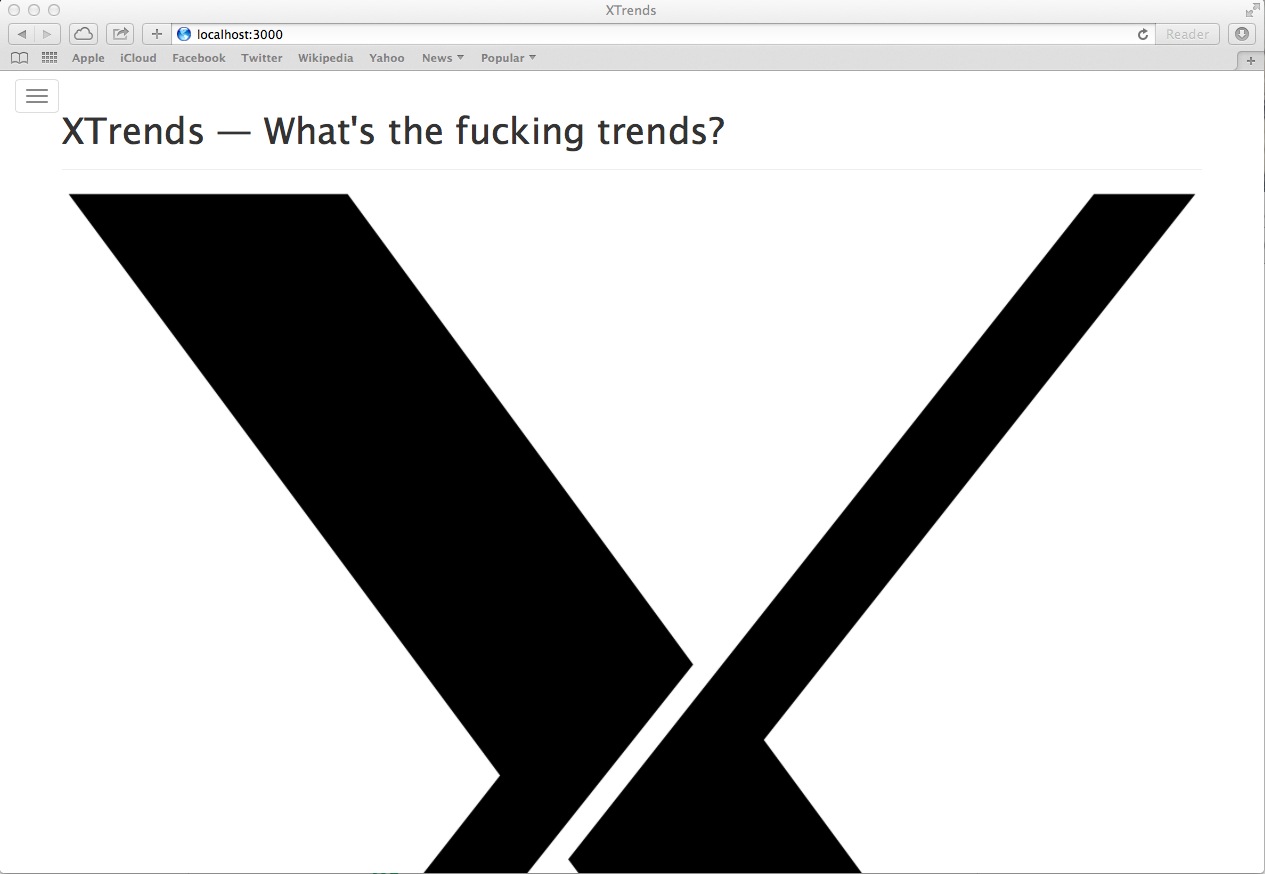Open the Twitter bookmark
This screenshot has width=1265, height=874.
click(262, 58)
